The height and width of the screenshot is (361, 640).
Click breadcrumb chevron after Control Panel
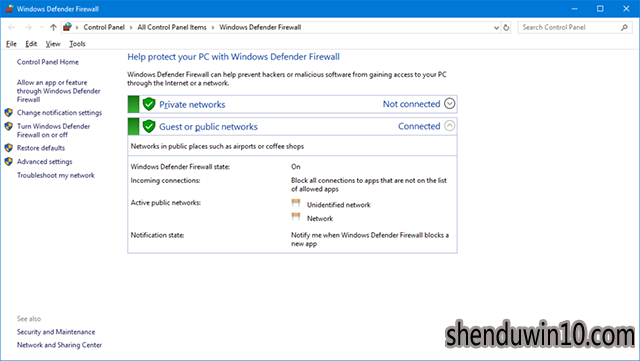(131, 28)
